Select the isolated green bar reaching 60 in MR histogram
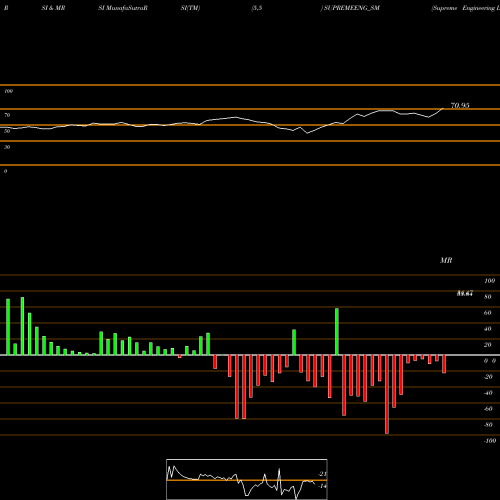This screenshot has width=500, height=500. (x=337, y=332)
